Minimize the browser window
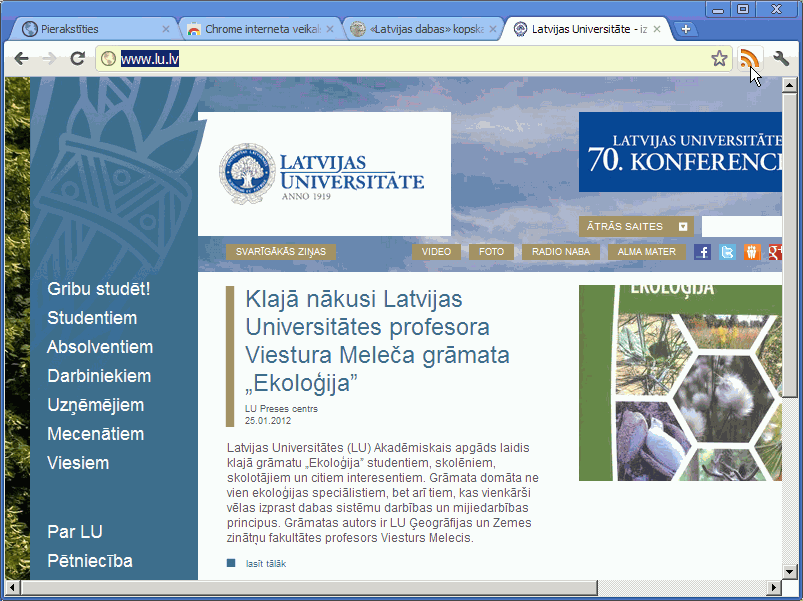 [718, 9]
